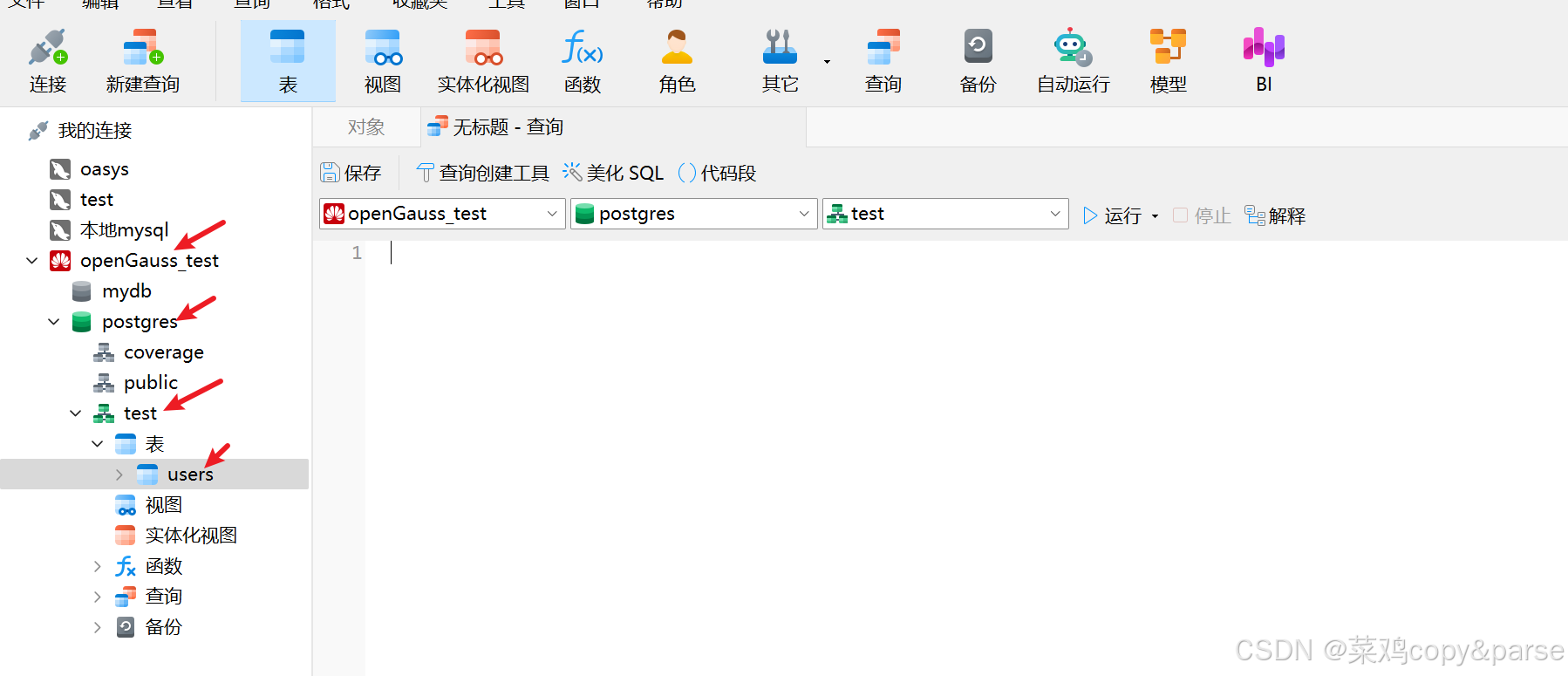Collapse the test schema node
Image resolution: width=1568 pixels, height=676 pixels.
(x=76, y=413)
